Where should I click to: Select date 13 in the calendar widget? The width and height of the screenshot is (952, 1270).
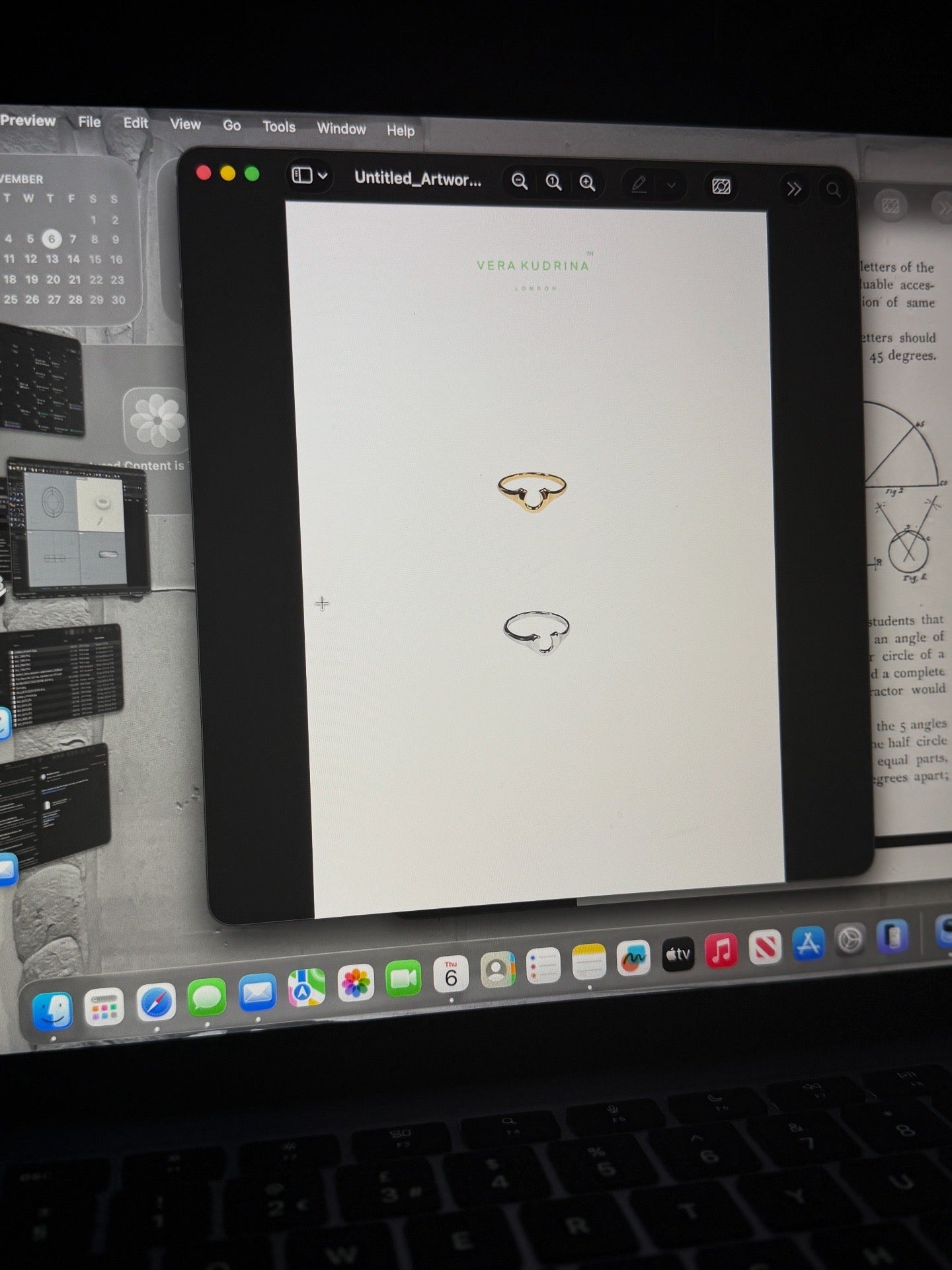click(52, 259)
